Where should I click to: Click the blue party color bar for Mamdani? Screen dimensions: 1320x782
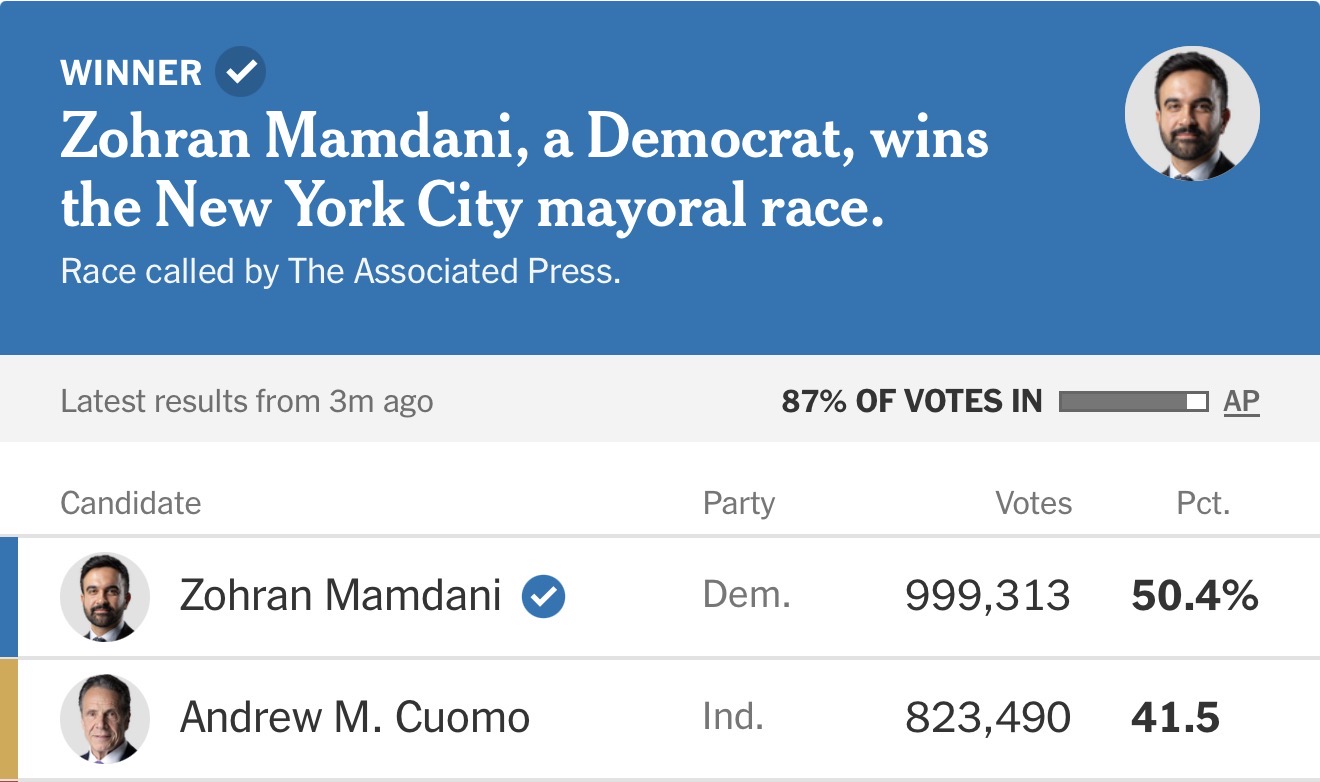coord(9,597)
